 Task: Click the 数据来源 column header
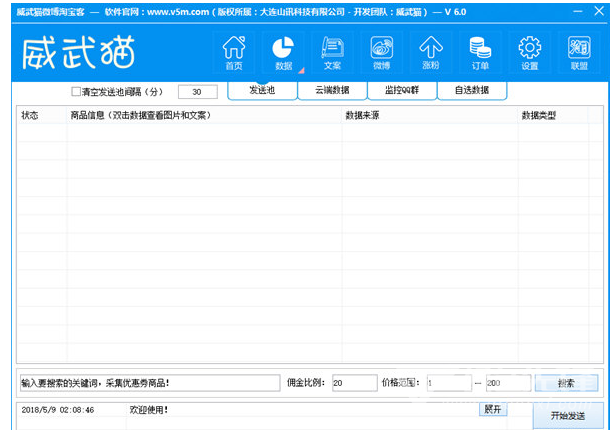[430, 115]
